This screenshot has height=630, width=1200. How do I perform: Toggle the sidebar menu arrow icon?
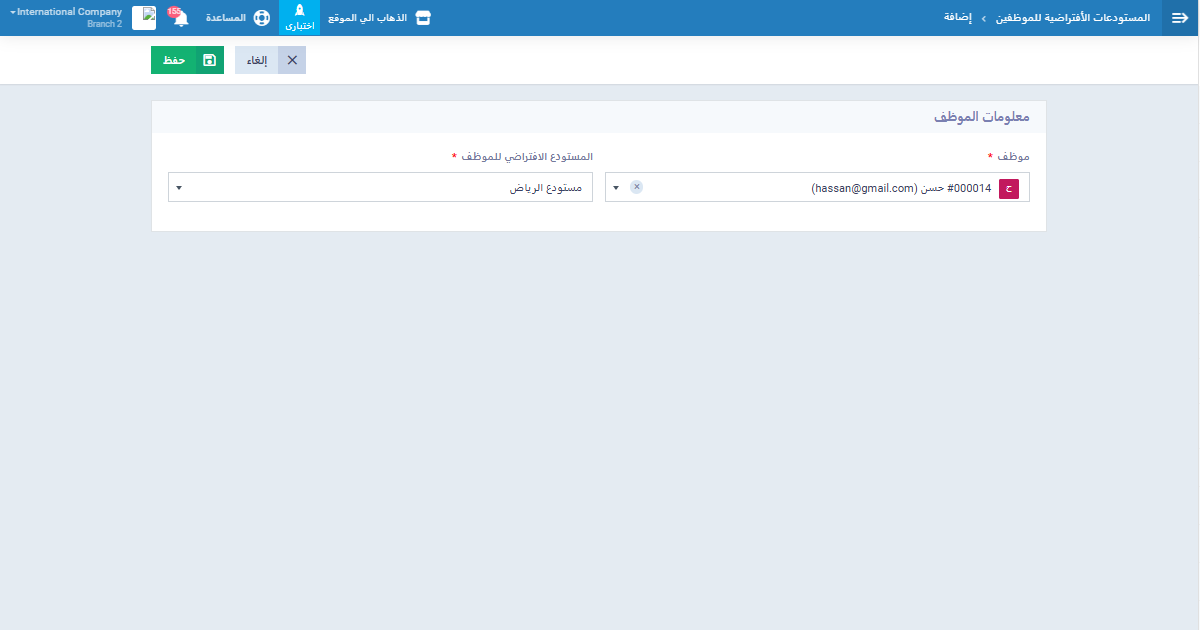(1179, 18)
